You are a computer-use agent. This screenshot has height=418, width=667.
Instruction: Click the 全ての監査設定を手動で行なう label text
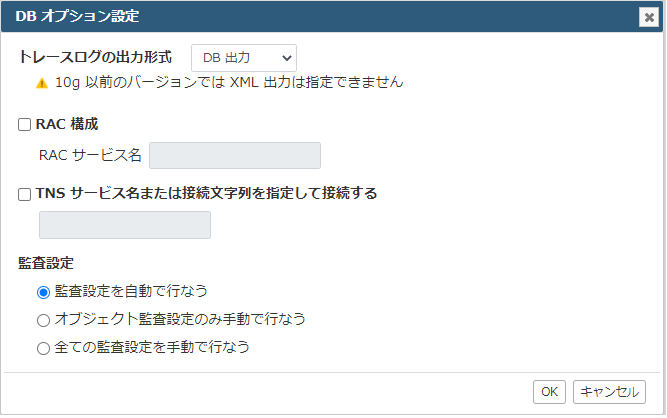(152, 347)
